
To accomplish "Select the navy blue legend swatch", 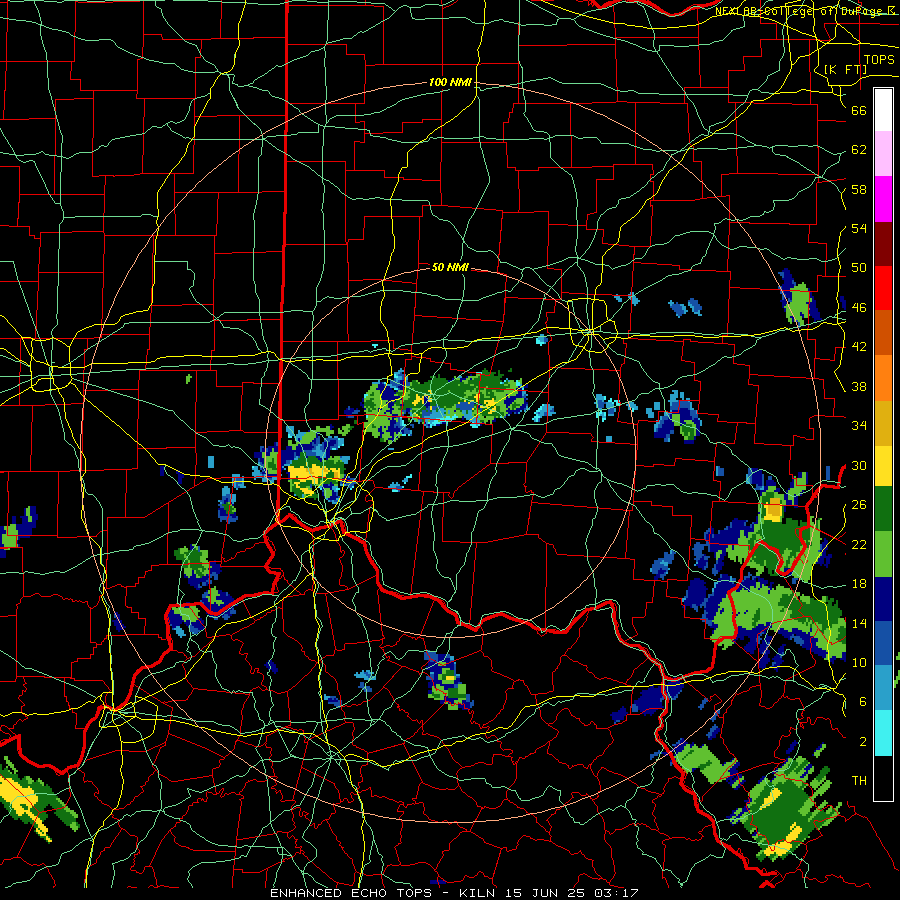I will (x=883, y=599).
